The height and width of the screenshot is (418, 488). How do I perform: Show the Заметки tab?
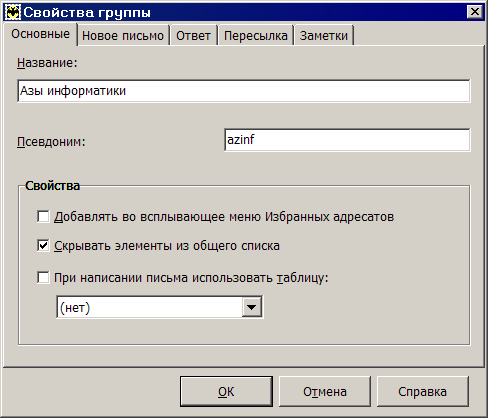[324, 36]
